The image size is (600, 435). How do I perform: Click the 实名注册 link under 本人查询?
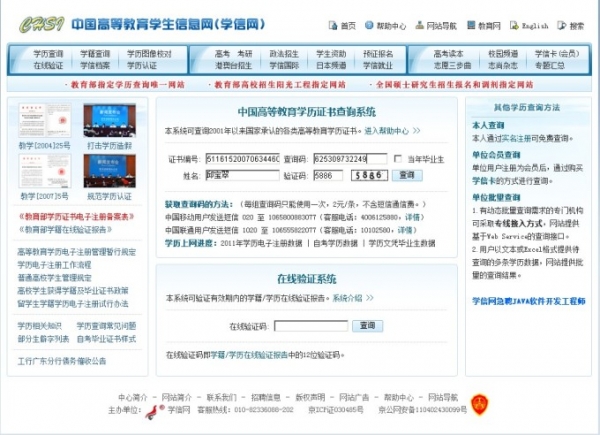(x=517, y=138)
